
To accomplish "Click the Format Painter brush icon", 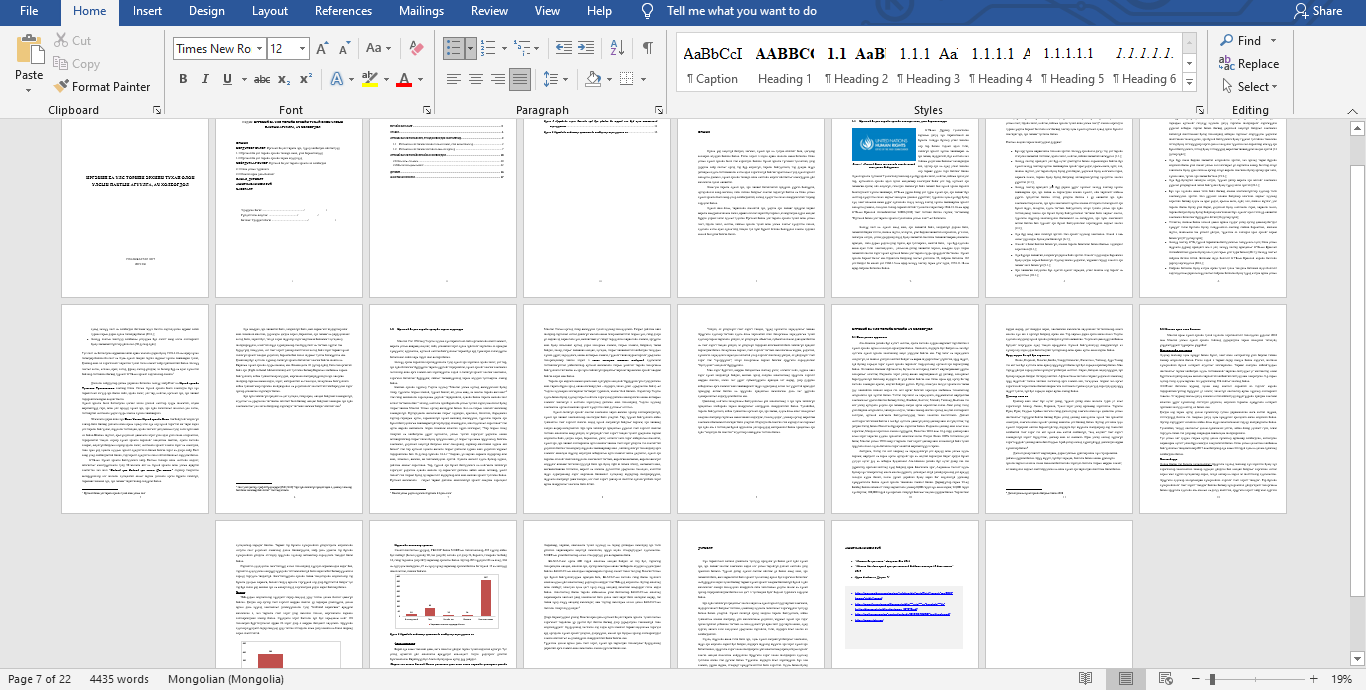I will (x=62, y=87).
